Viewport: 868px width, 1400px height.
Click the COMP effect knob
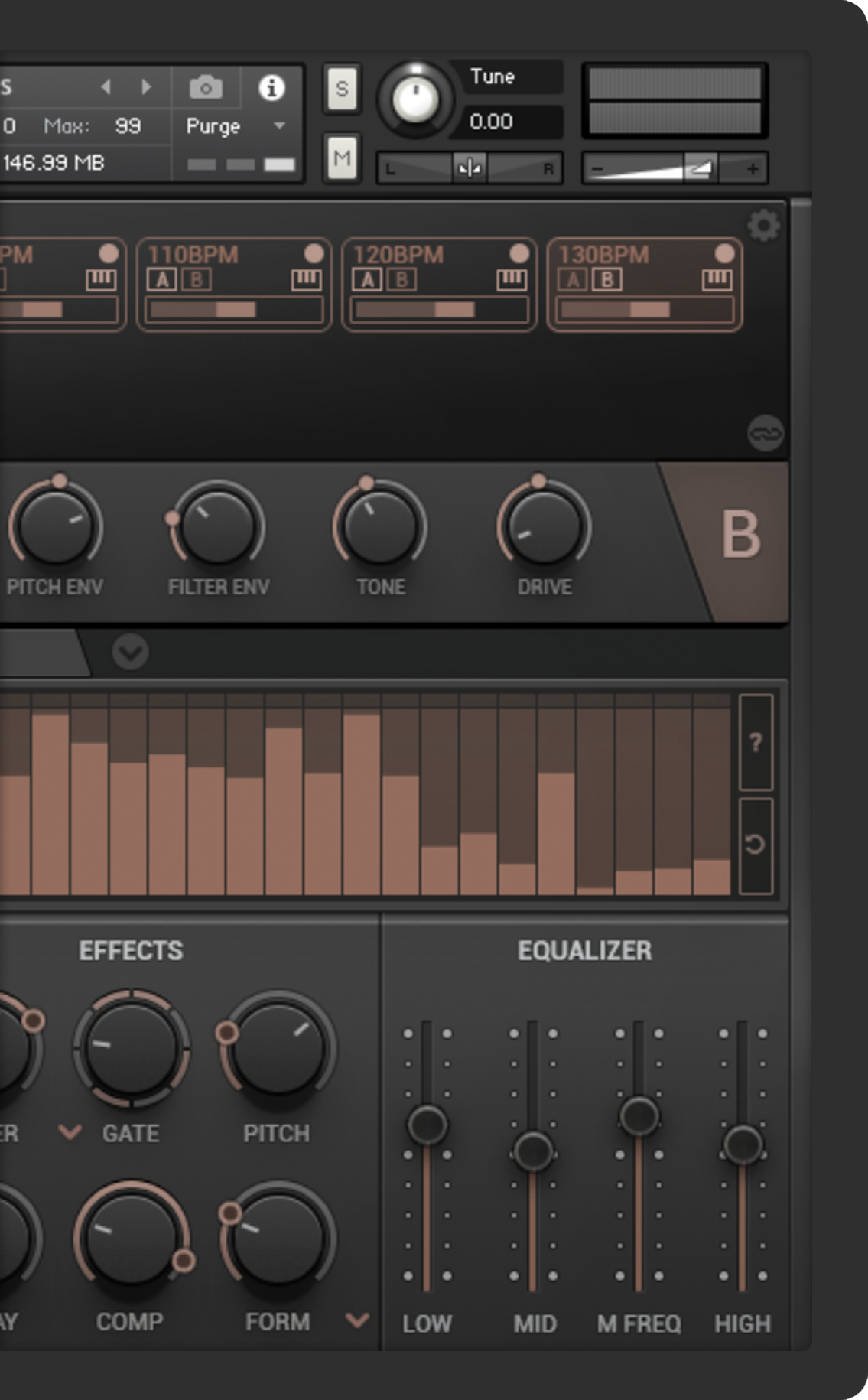pyautogui.click(x=132, y=1239)
